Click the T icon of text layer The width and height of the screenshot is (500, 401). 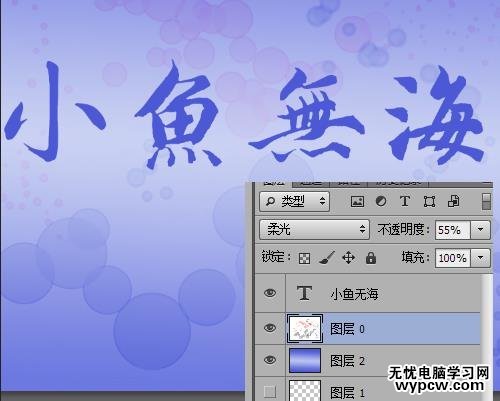coord(304,293)
